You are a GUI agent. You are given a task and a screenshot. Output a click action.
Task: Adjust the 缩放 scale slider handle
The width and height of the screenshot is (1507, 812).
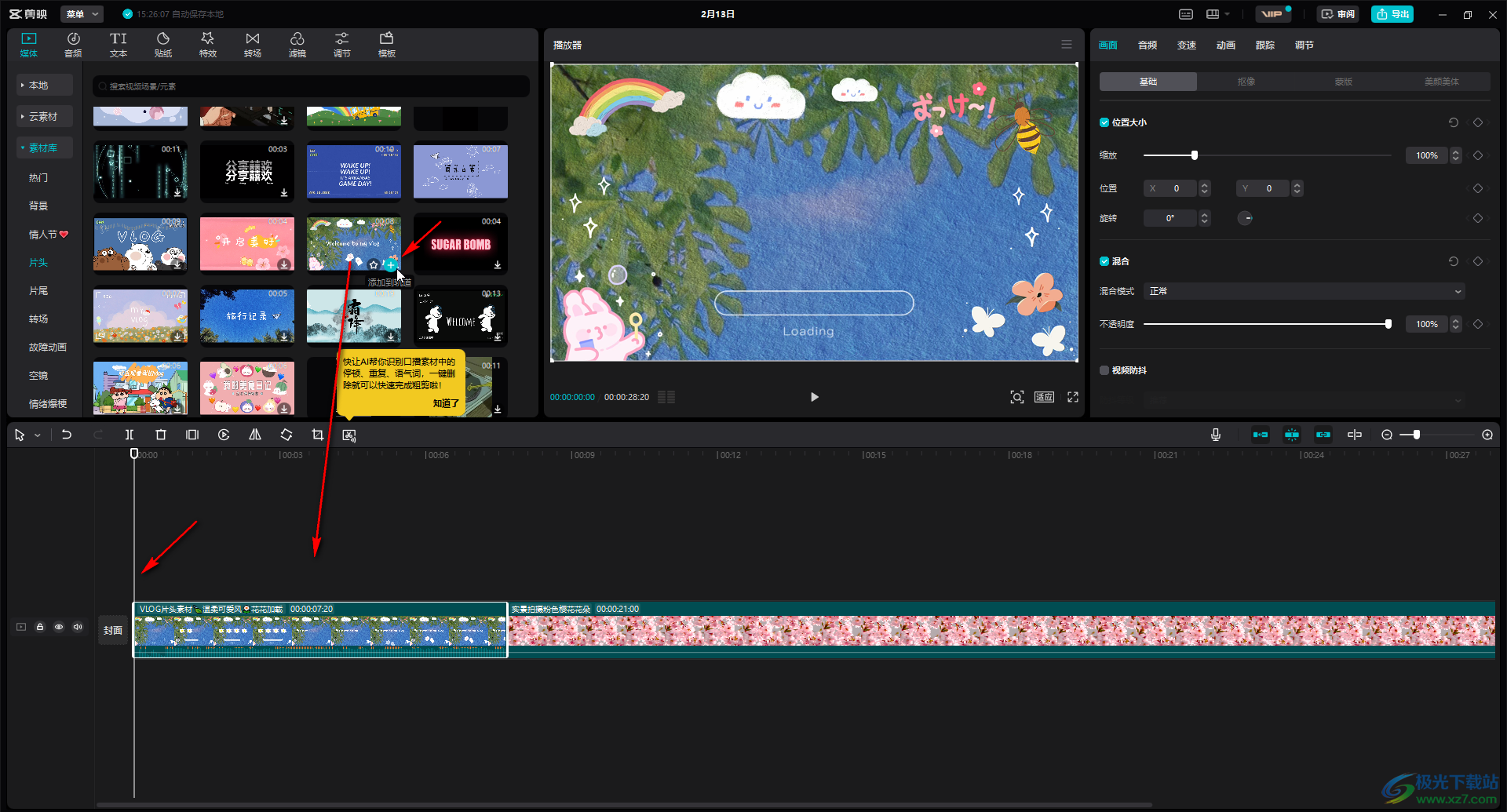point(1195,155)
